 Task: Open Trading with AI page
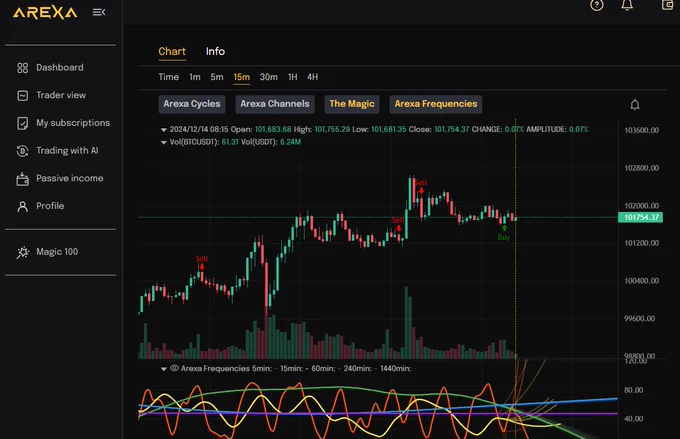pos(67,151)
